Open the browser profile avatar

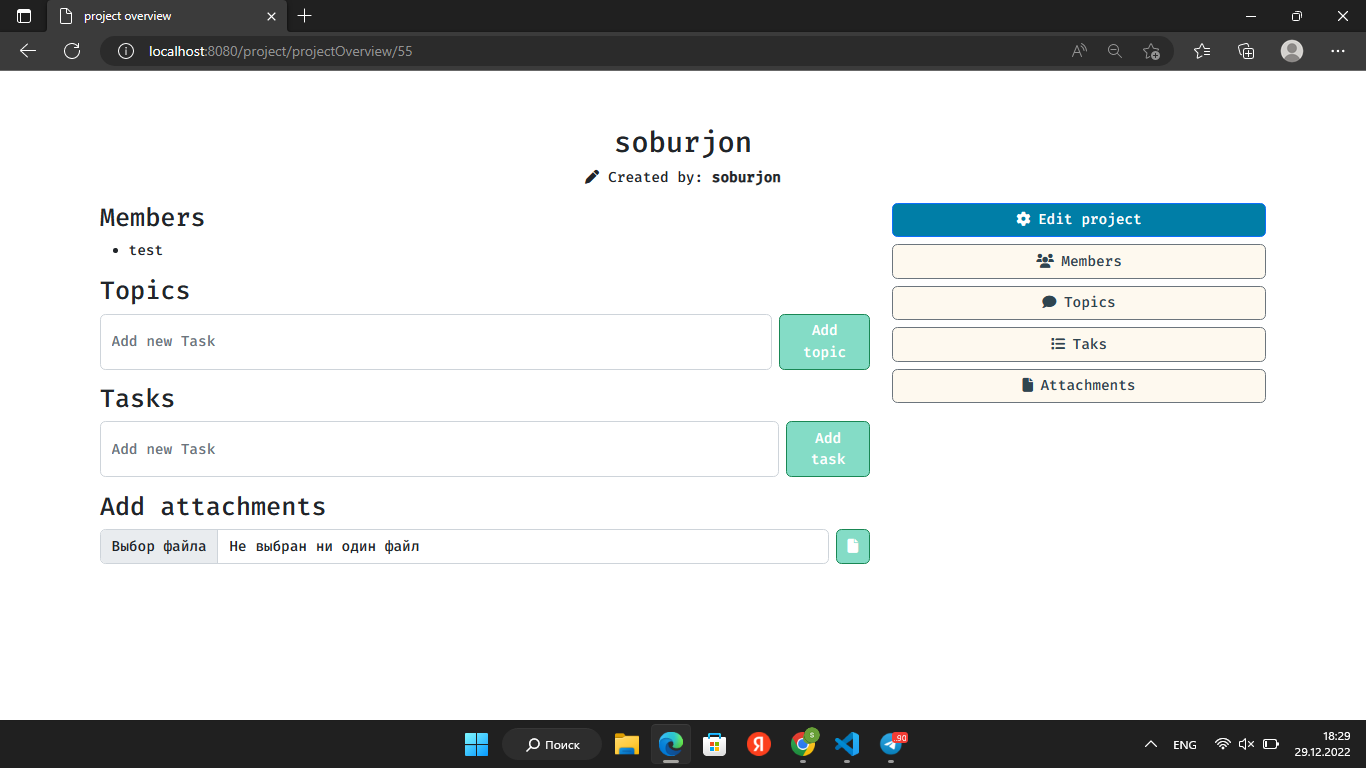pyautogui.click(x=1292, y=51)
